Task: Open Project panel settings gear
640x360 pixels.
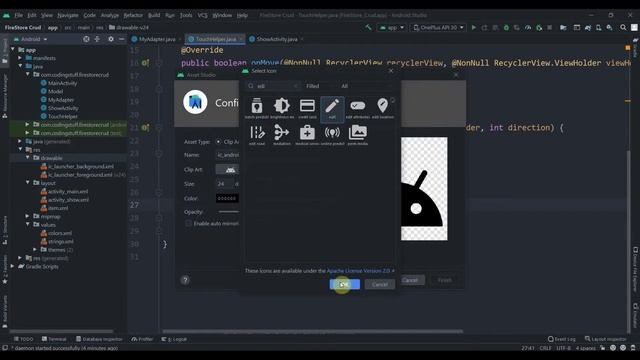Action: (111, 39)
